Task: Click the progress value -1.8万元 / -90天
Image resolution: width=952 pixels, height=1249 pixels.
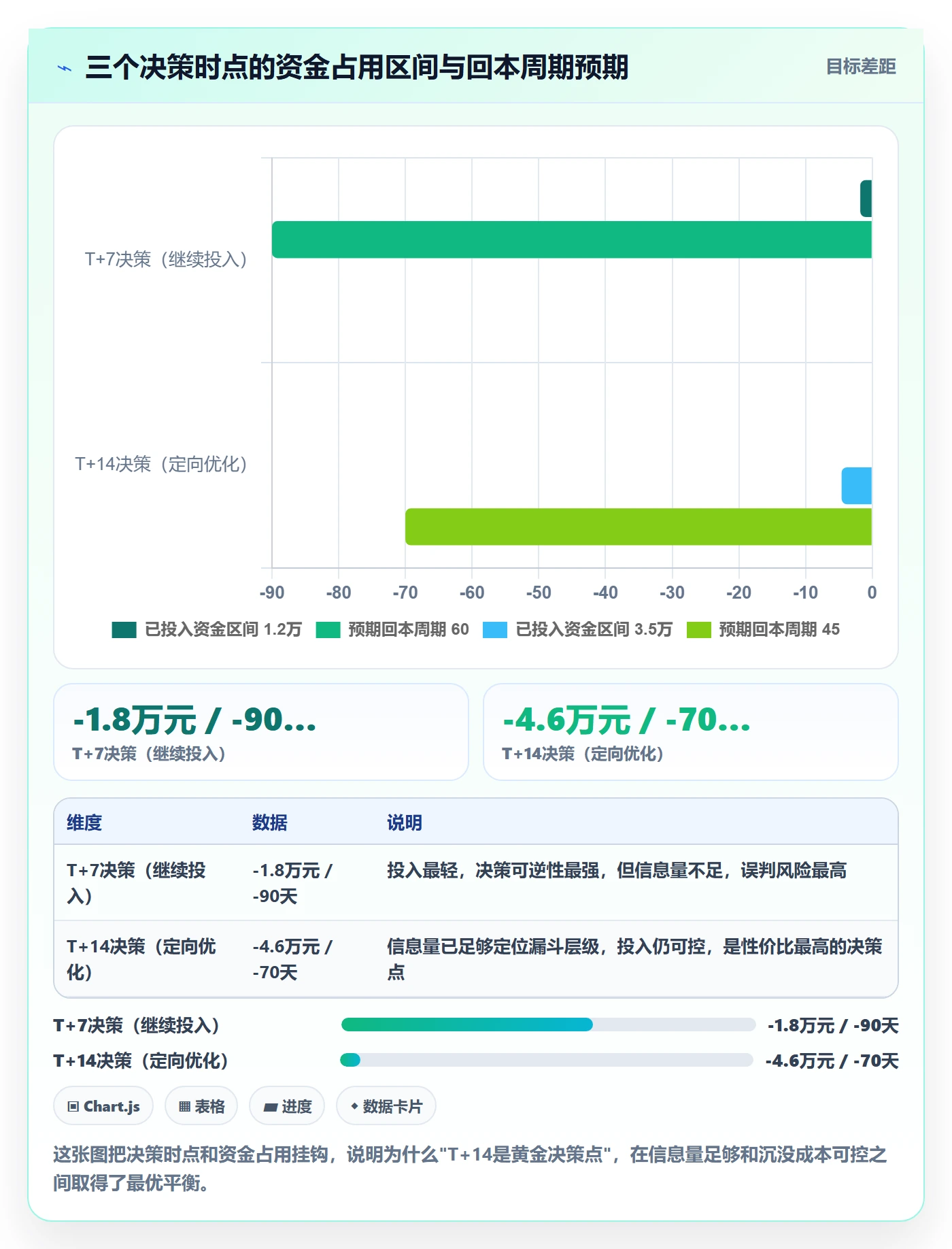Action: click(833, 1025)
